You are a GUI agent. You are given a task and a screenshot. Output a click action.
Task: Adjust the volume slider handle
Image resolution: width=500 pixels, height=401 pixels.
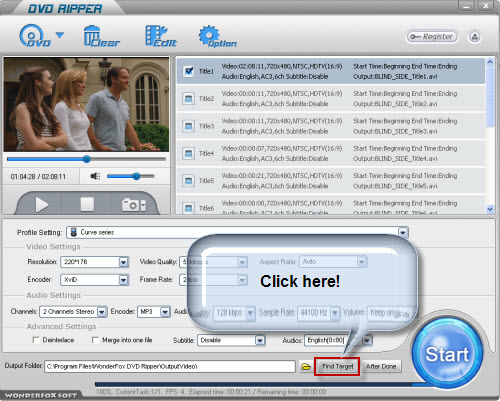click(136, 176)
